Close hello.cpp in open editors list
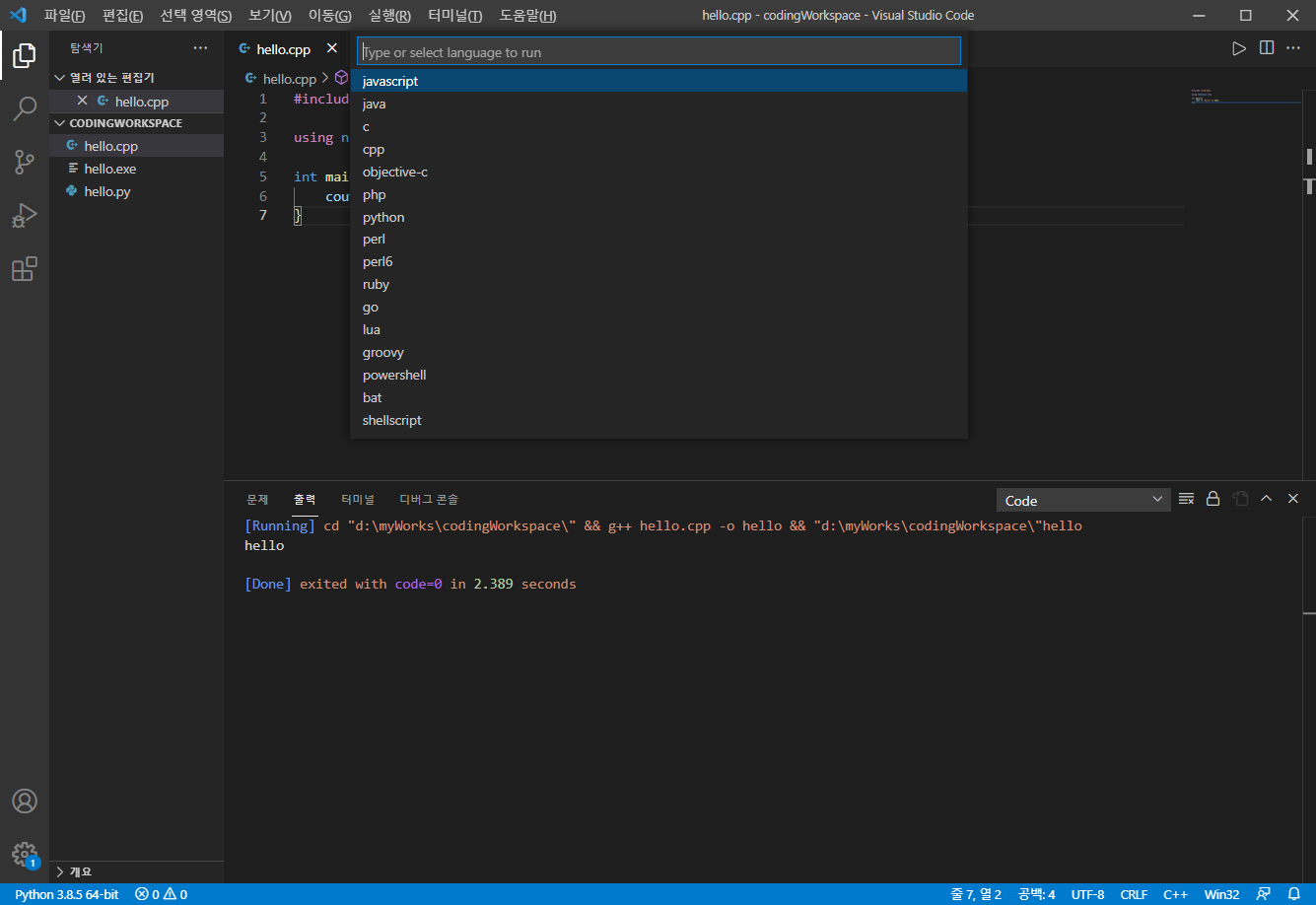The height and width of the screenshot is (905, 1316). [x=83, y=101]
